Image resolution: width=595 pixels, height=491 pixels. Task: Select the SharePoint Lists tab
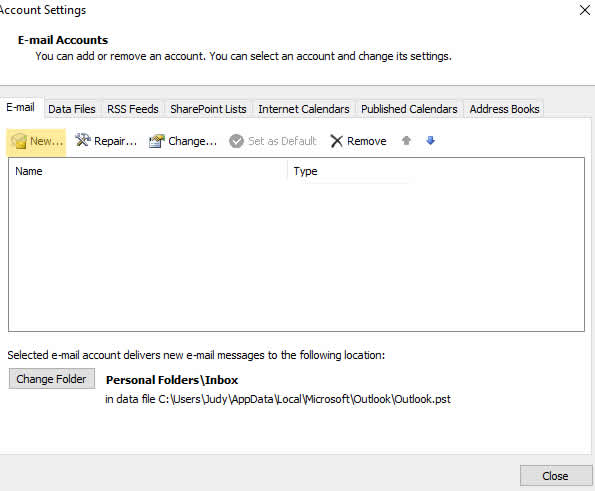(208, 109)
